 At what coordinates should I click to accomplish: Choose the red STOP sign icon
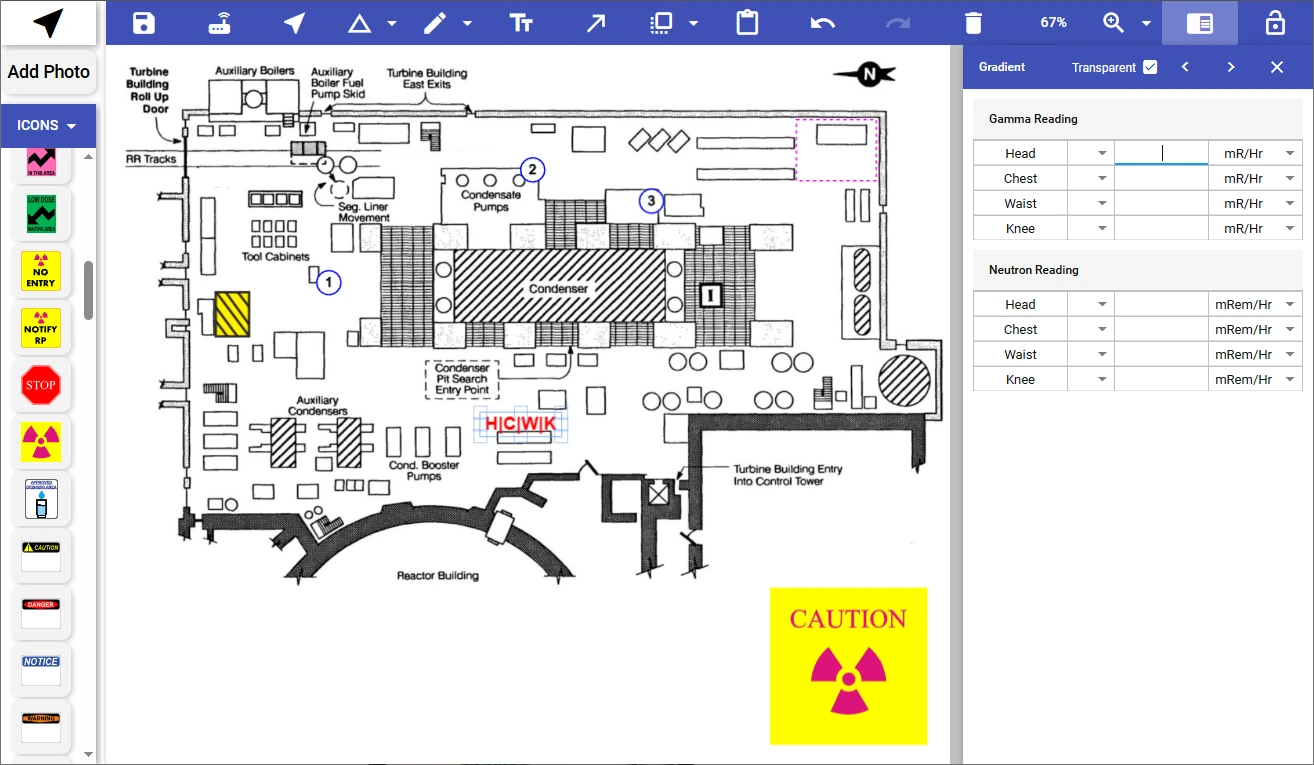(x=41, y=385)
